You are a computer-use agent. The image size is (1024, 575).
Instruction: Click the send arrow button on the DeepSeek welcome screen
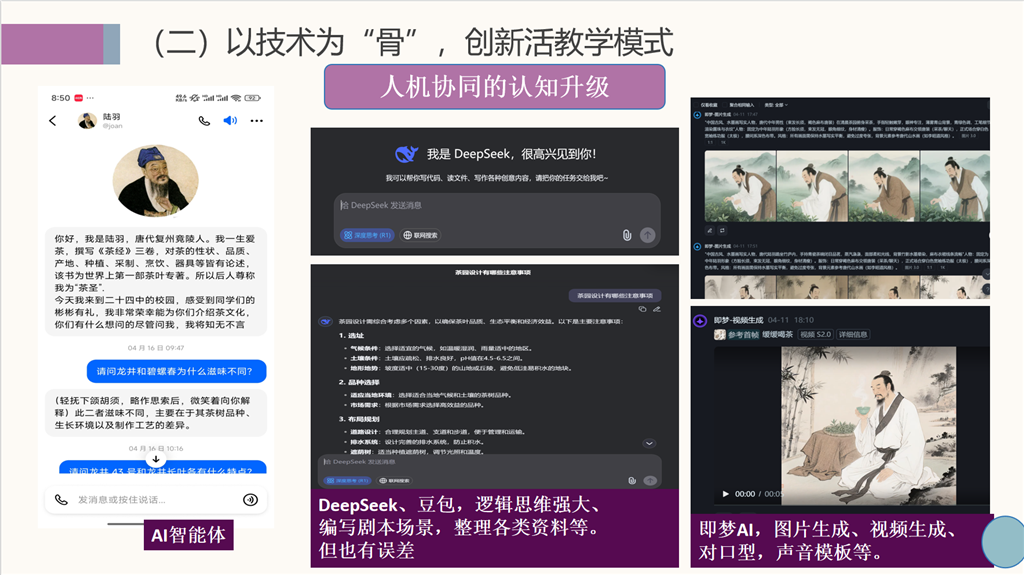[x=647, y=235]
